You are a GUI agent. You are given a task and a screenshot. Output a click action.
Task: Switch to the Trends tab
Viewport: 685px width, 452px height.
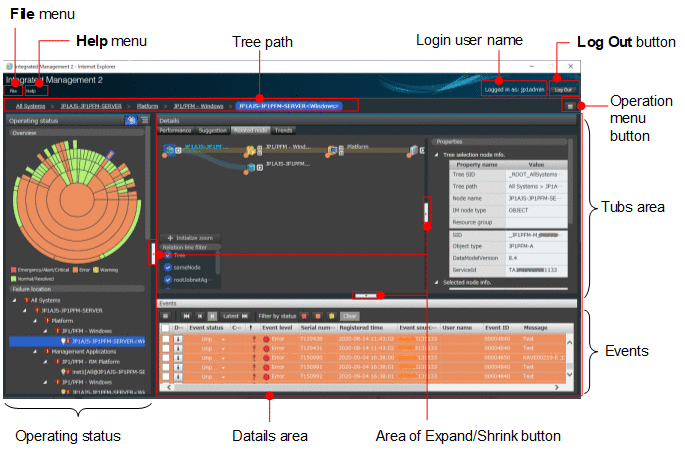pos(284,130)
